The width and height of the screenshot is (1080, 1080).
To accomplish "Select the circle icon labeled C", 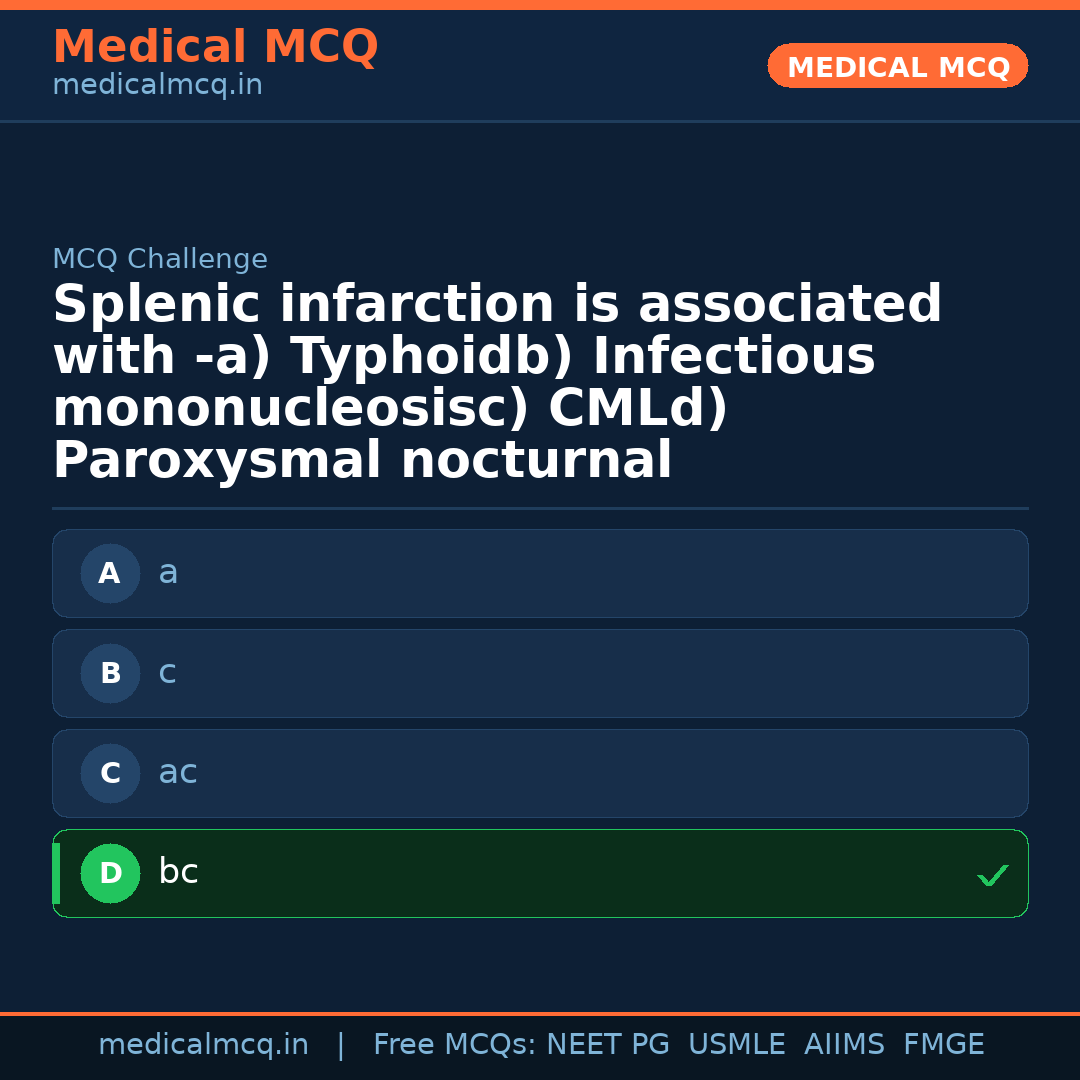I will tap(110, 774).
